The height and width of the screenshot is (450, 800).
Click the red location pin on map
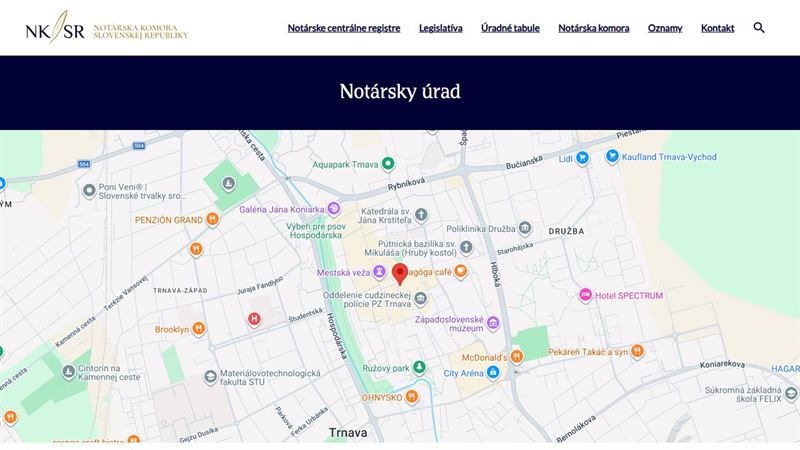[400, 274]
